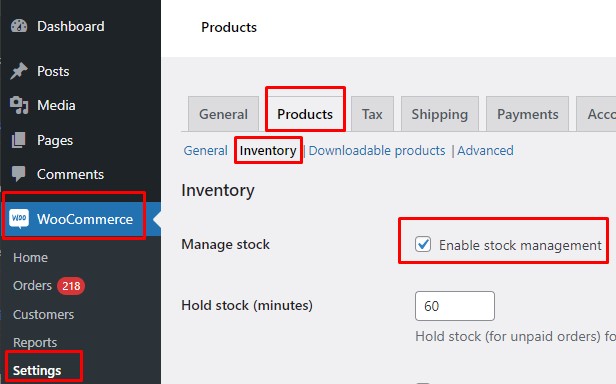The width and height of the screenshot is (616, 384).
Task: Open Orders in WooCommerce submenu
Action: 32,285
